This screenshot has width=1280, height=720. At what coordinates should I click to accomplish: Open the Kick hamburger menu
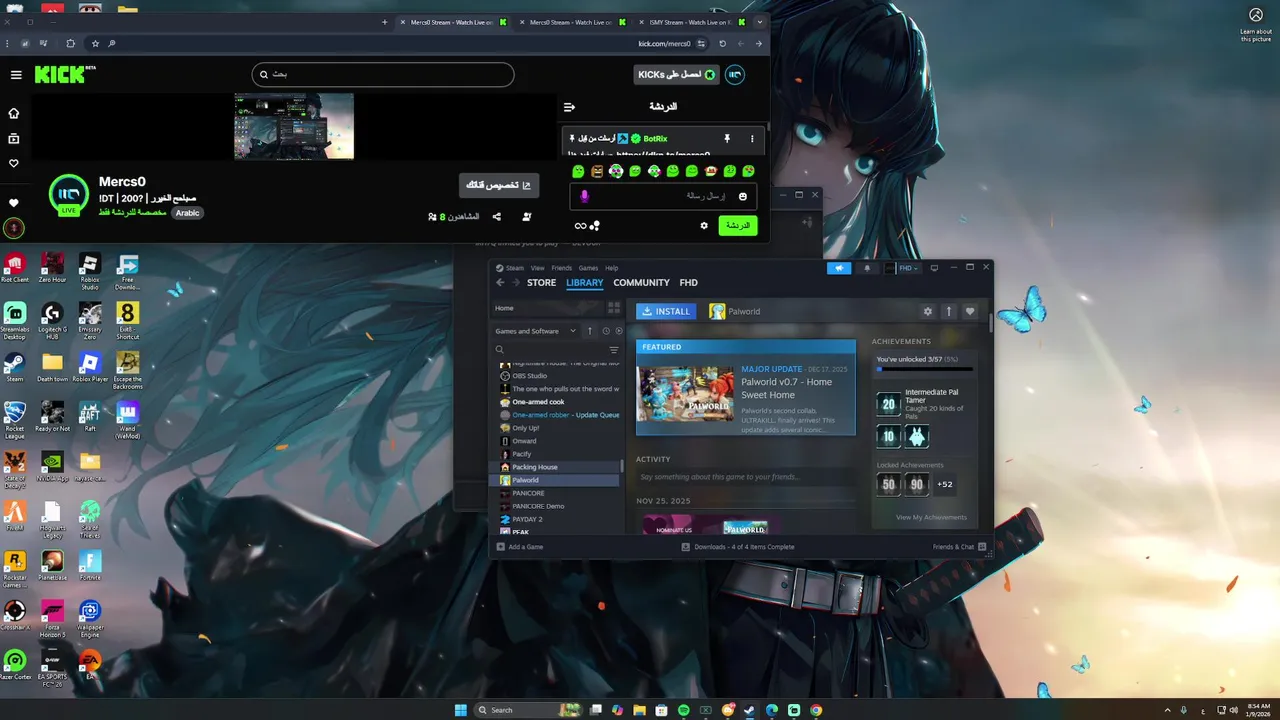click(16, 75)
